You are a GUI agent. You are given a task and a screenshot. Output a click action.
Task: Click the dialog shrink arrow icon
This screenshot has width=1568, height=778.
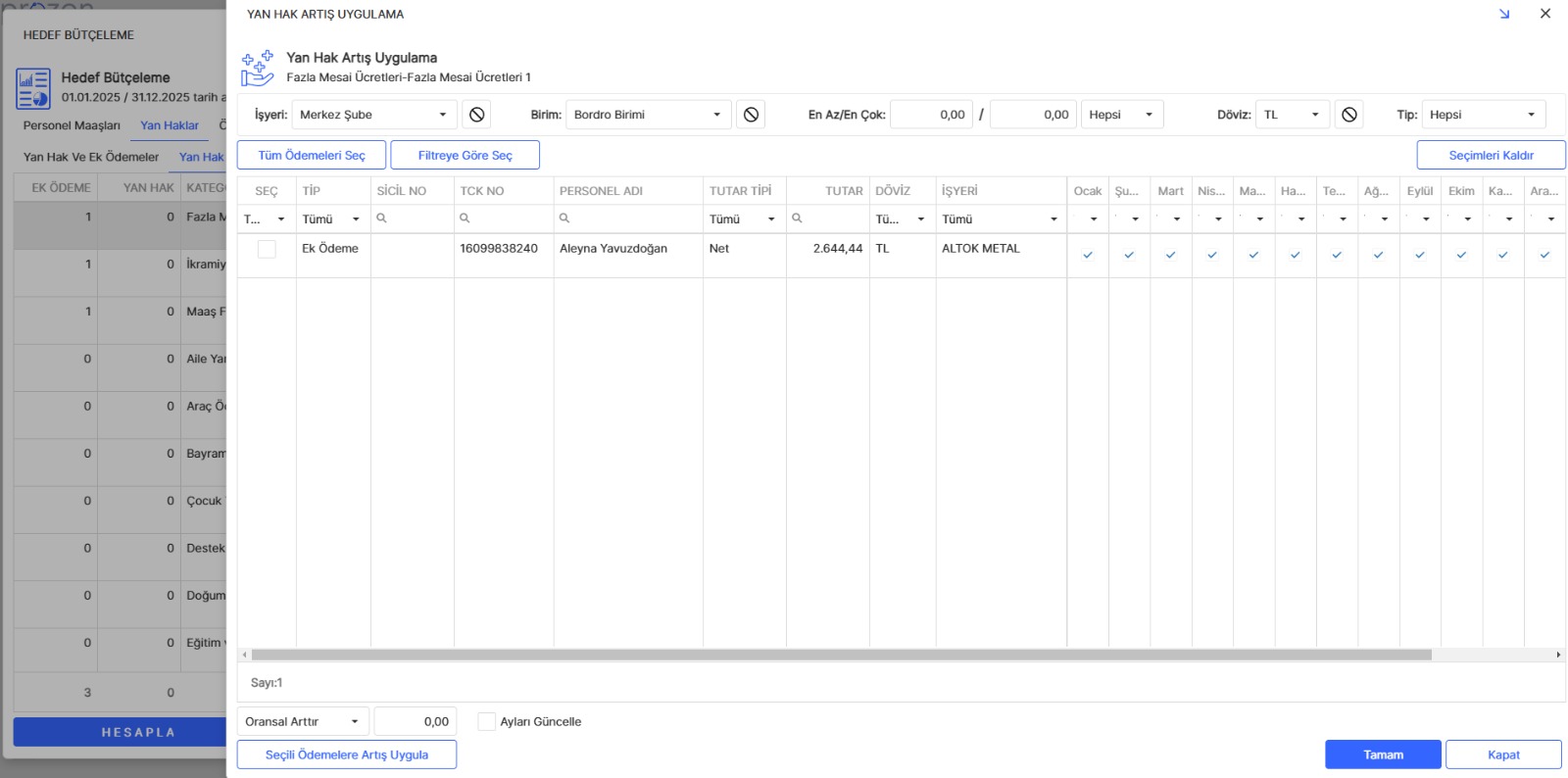[x=1504, y=14]
